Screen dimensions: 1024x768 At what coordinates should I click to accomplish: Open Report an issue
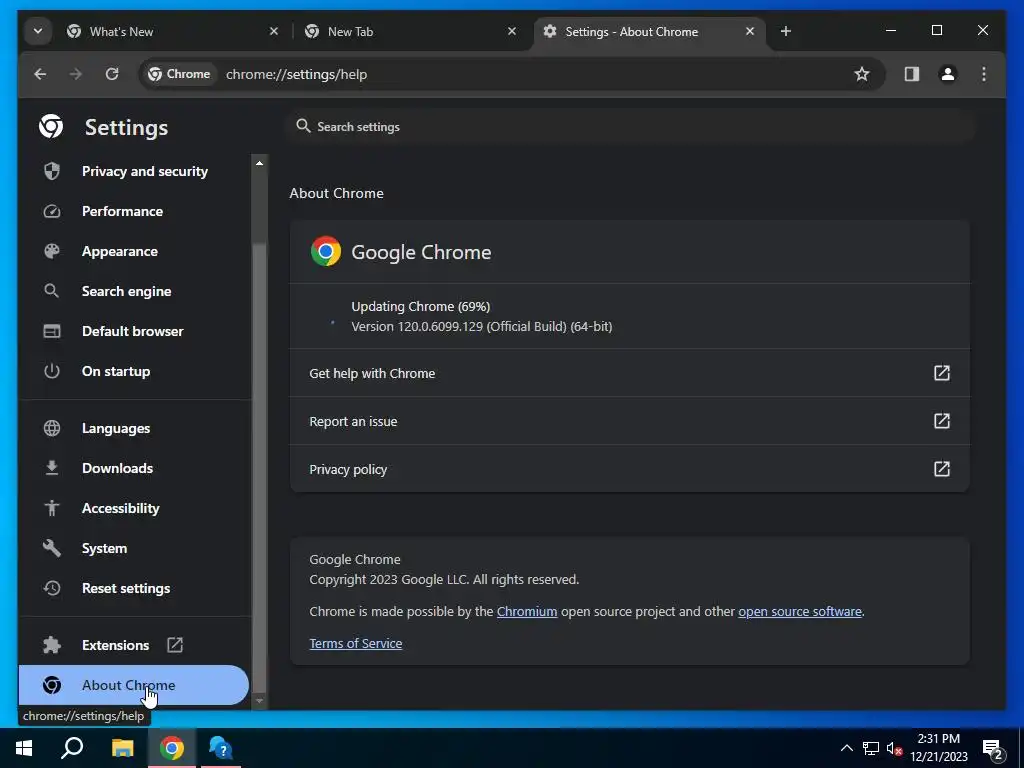(630, 421)
